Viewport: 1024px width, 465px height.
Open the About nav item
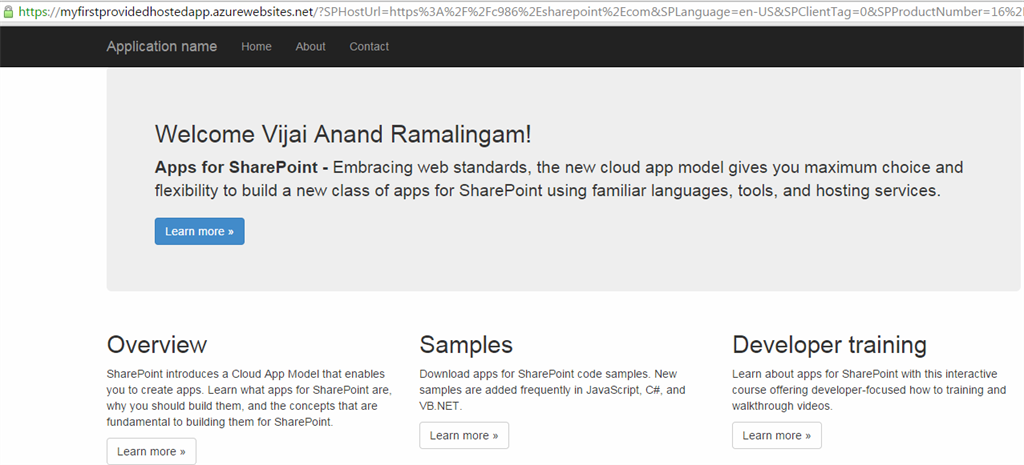coord(311,46)
